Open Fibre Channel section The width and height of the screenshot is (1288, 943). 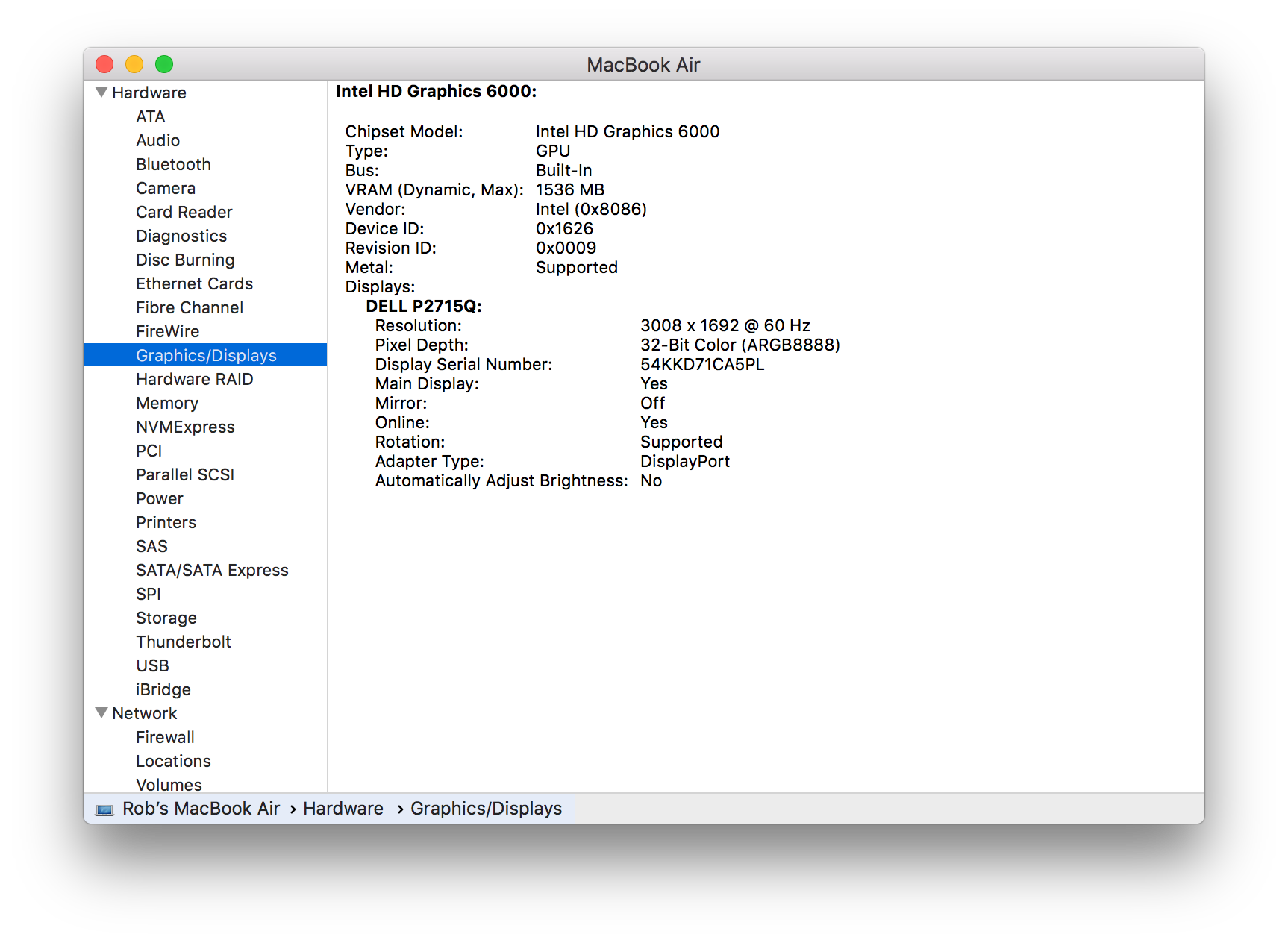point(190,307)
